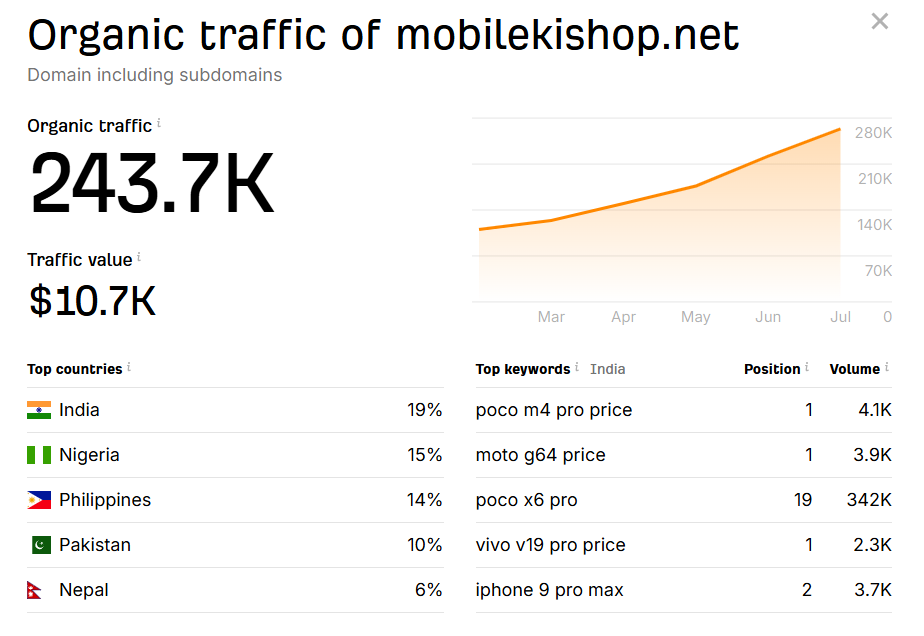Click the info icon next to Top keywords
This screenshot has height=636, width=924.
(x=577, y=364)
